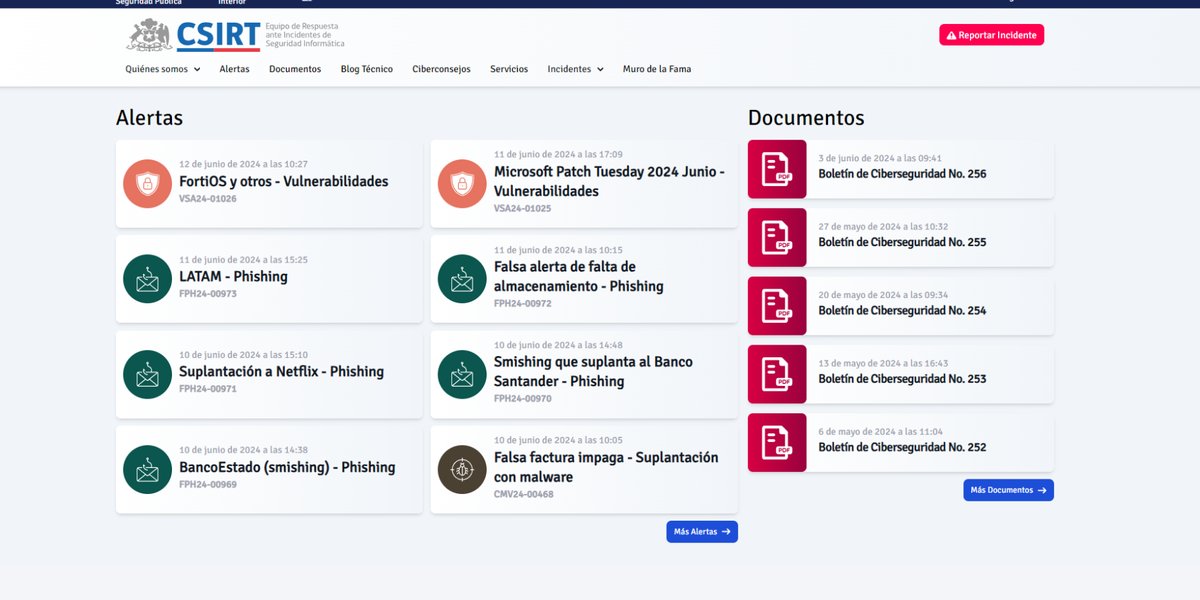The height and width of the screenshot is (600, 1200).
Task: Open PDF icon for Boletín No. 256
Action: (x=777, y=169)
